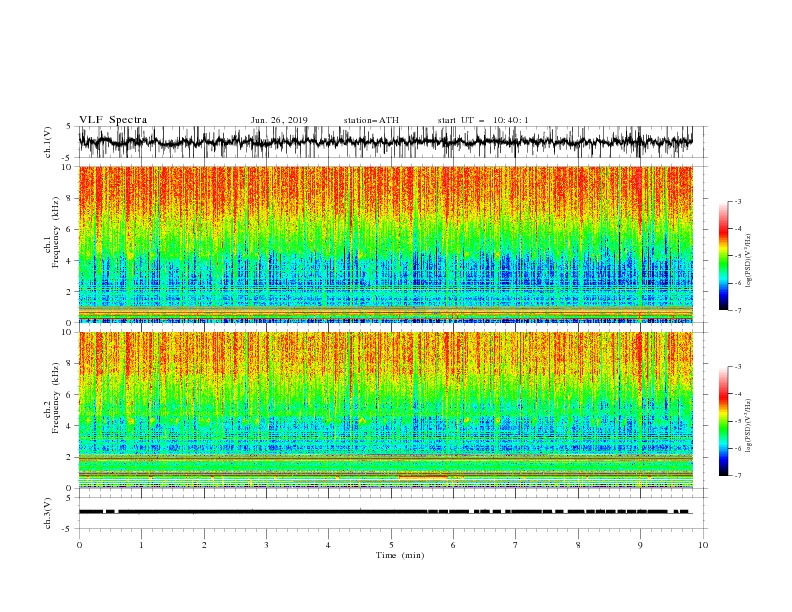This screenshot has width=792, height=612.
Task: Click the time axis tick label '1'
Action: coord(141,545)
